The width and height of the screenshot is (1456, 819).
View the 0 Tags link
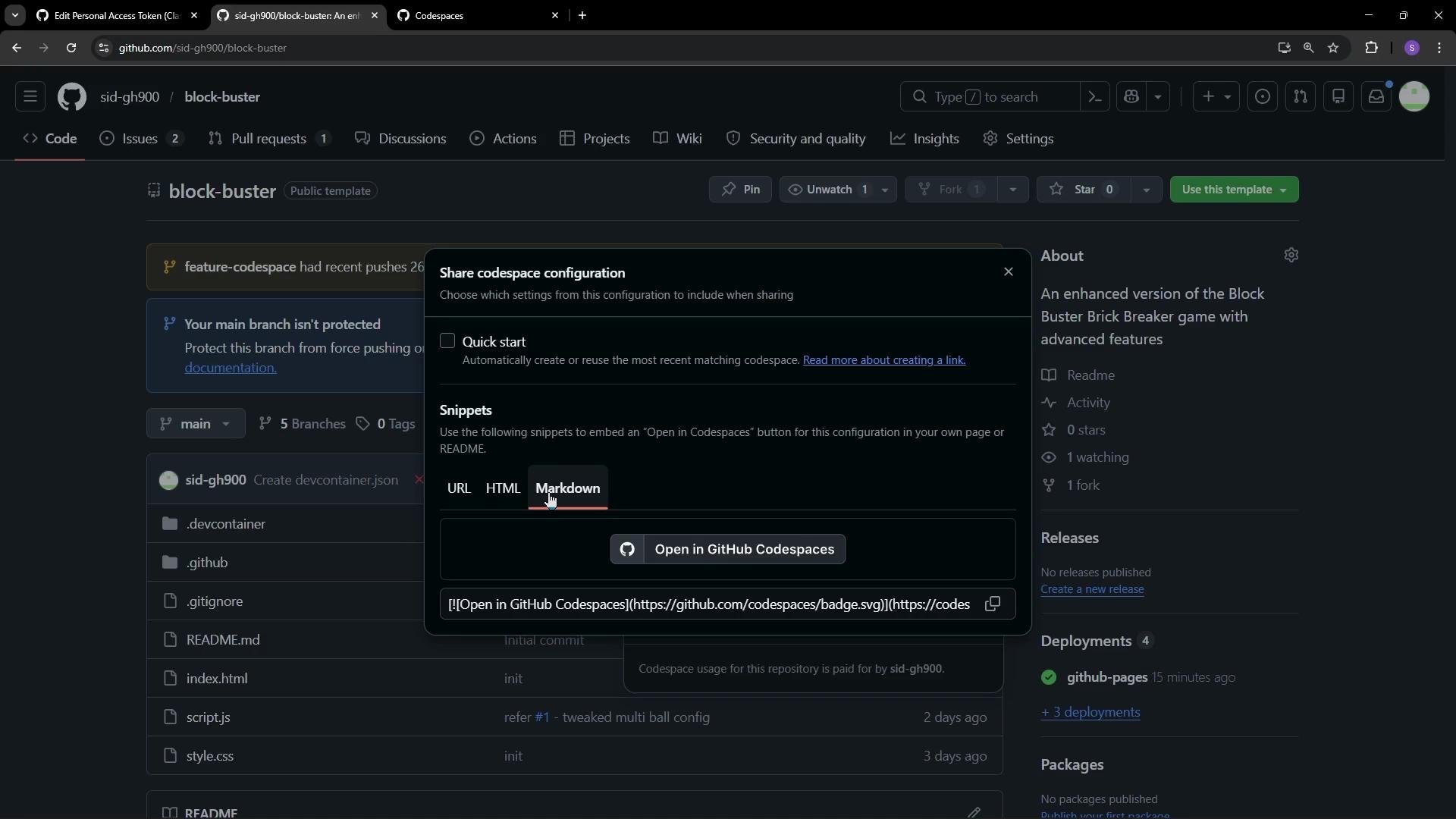385,424
